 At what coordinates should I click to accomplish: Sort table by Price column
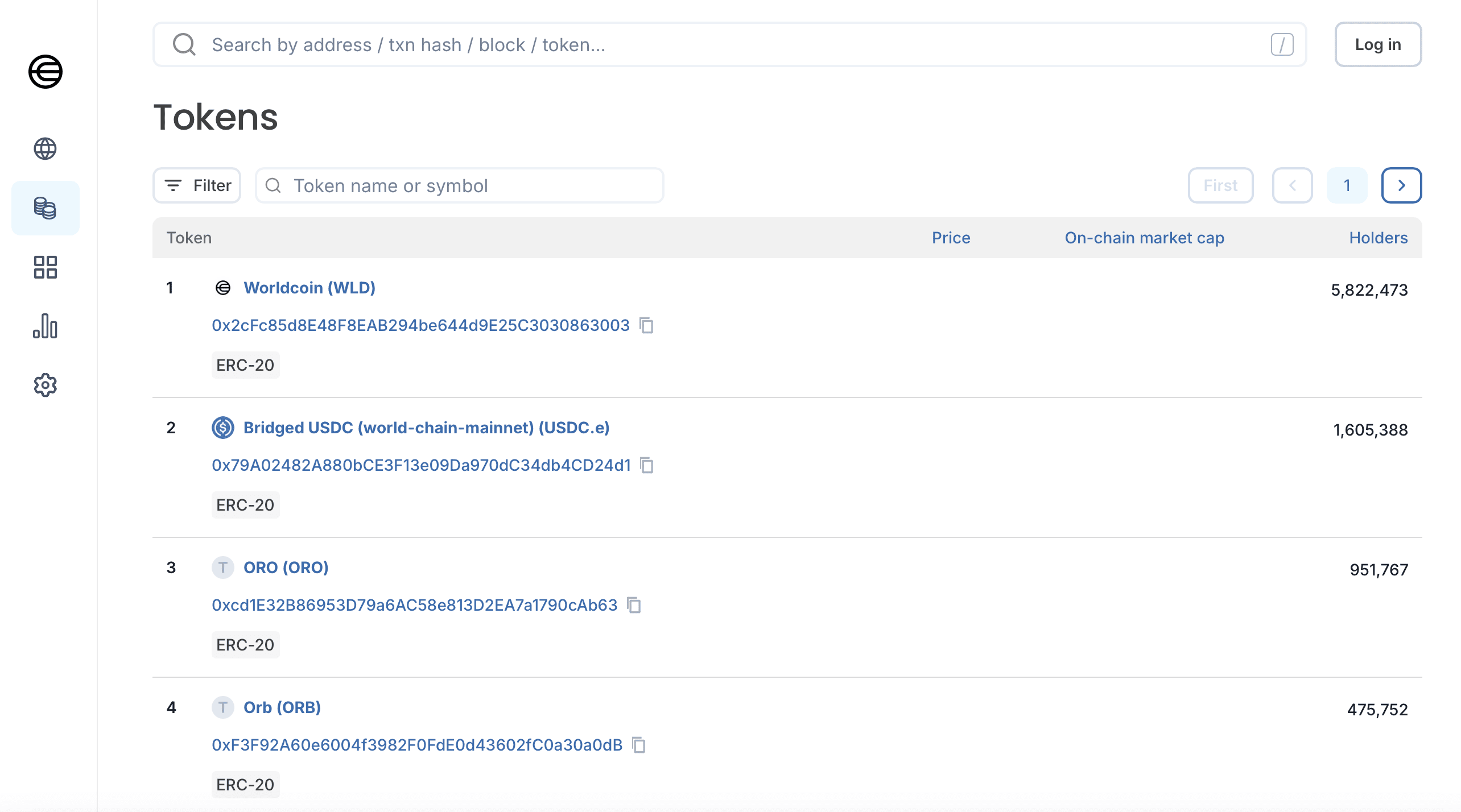951,238
